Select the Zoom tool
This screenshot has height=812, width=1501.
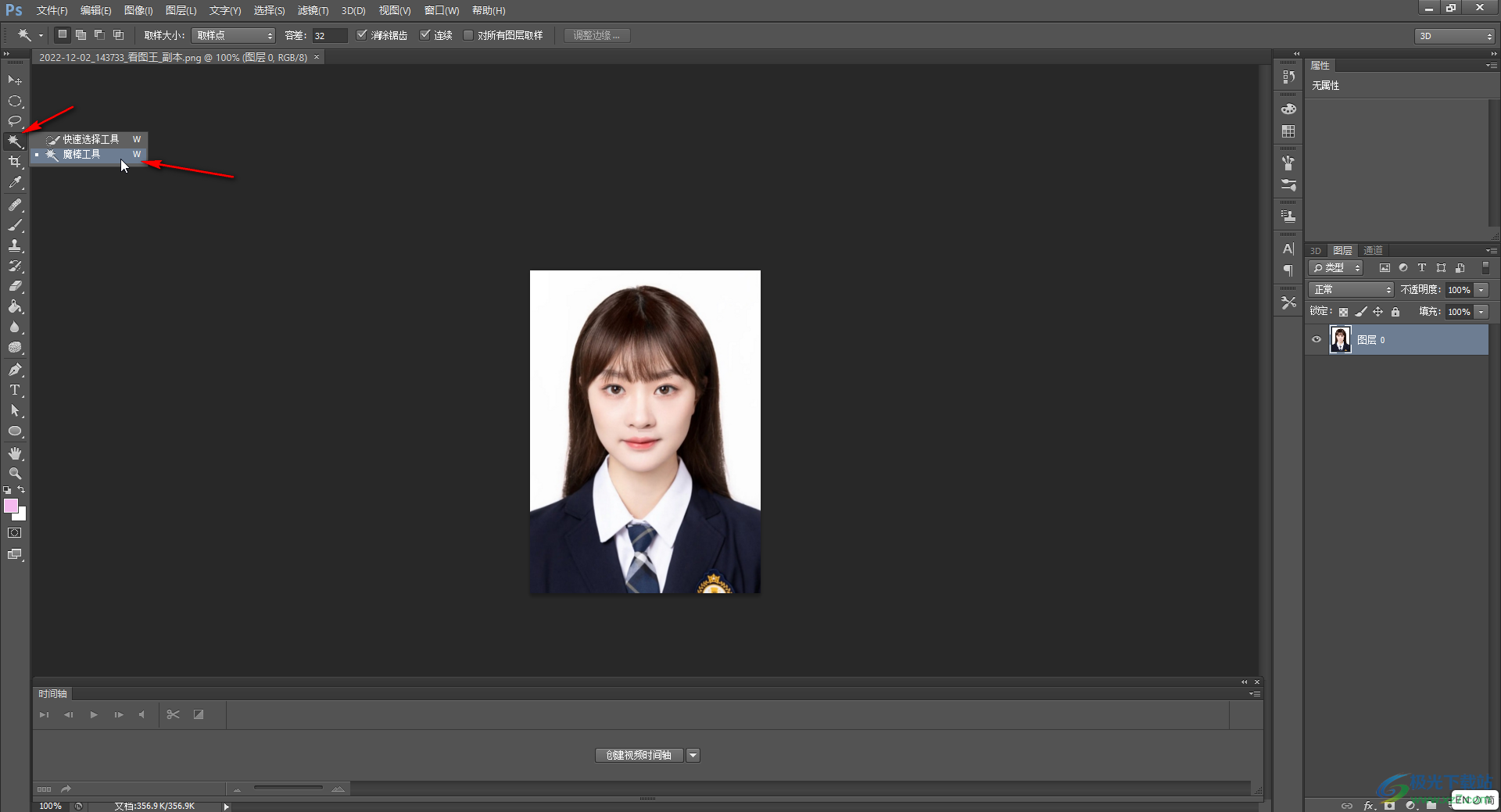coord(15,474)
